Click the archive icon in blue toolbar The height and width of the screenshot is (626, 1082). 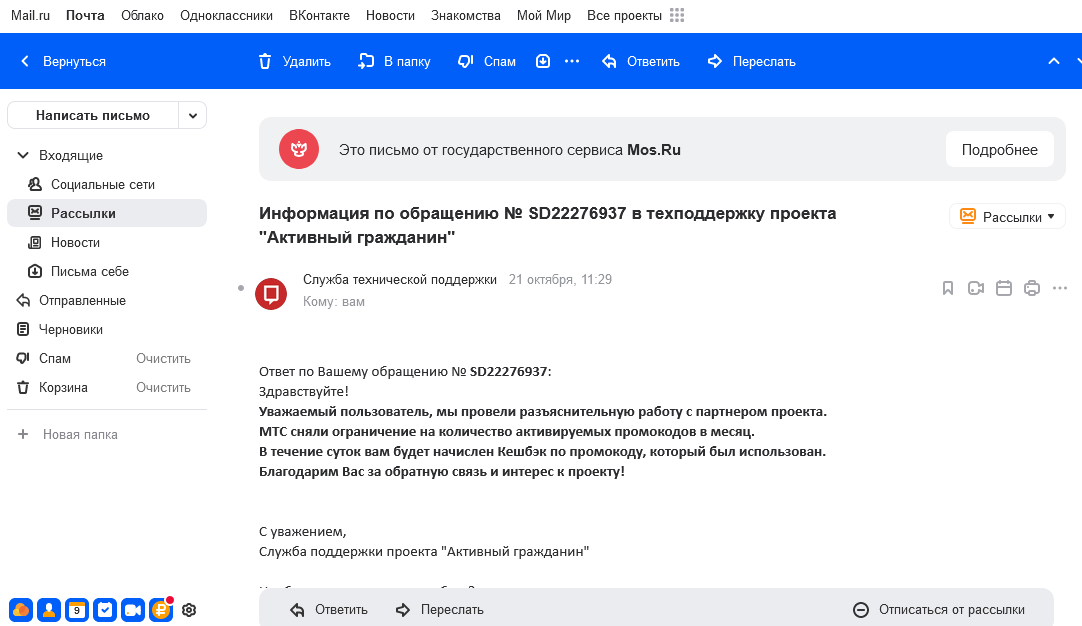point(543,61)
